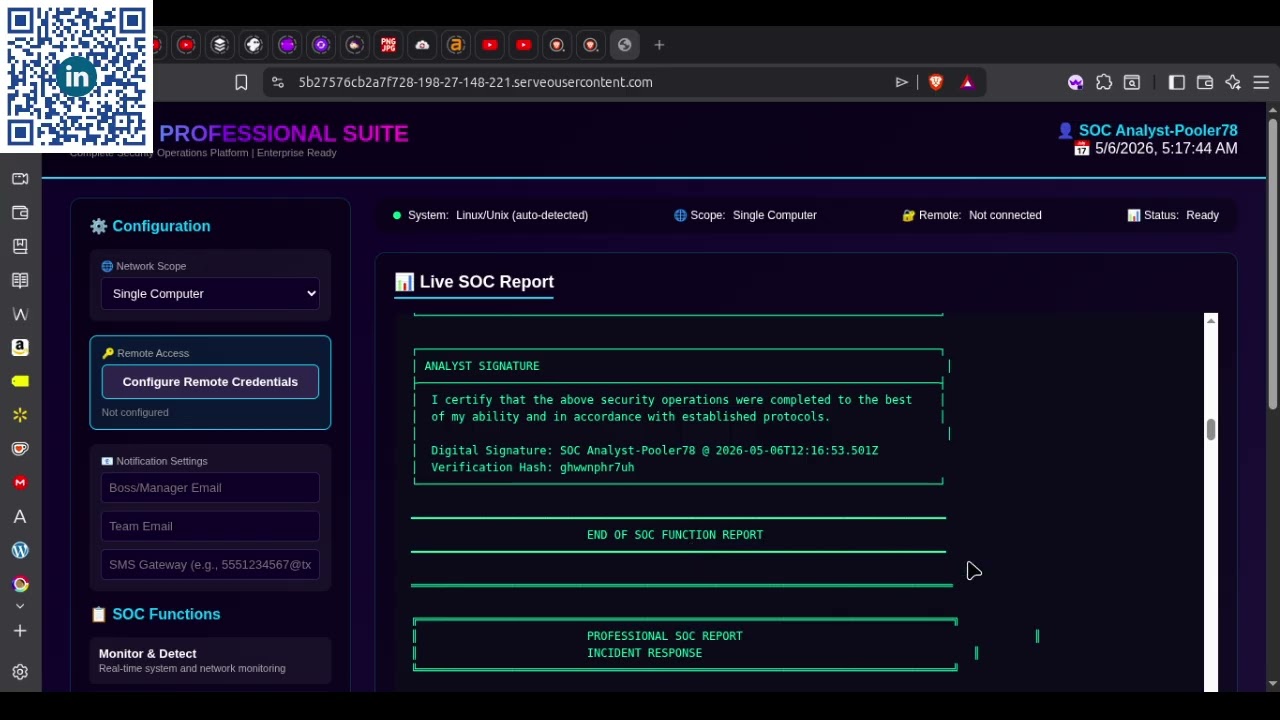Click the 'INCIDENT RESPONSE' report title

pyautogui.click(x=644, y=653)
